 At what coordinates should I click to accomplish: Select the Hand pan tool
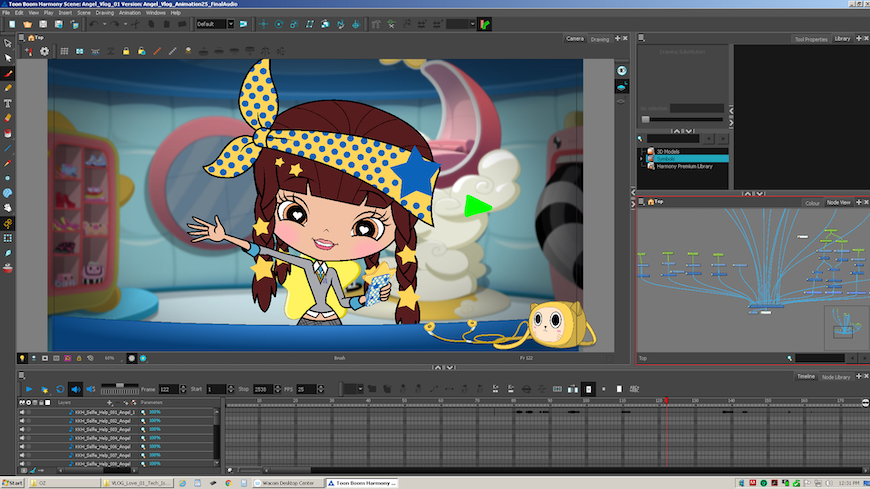point(8,208)
